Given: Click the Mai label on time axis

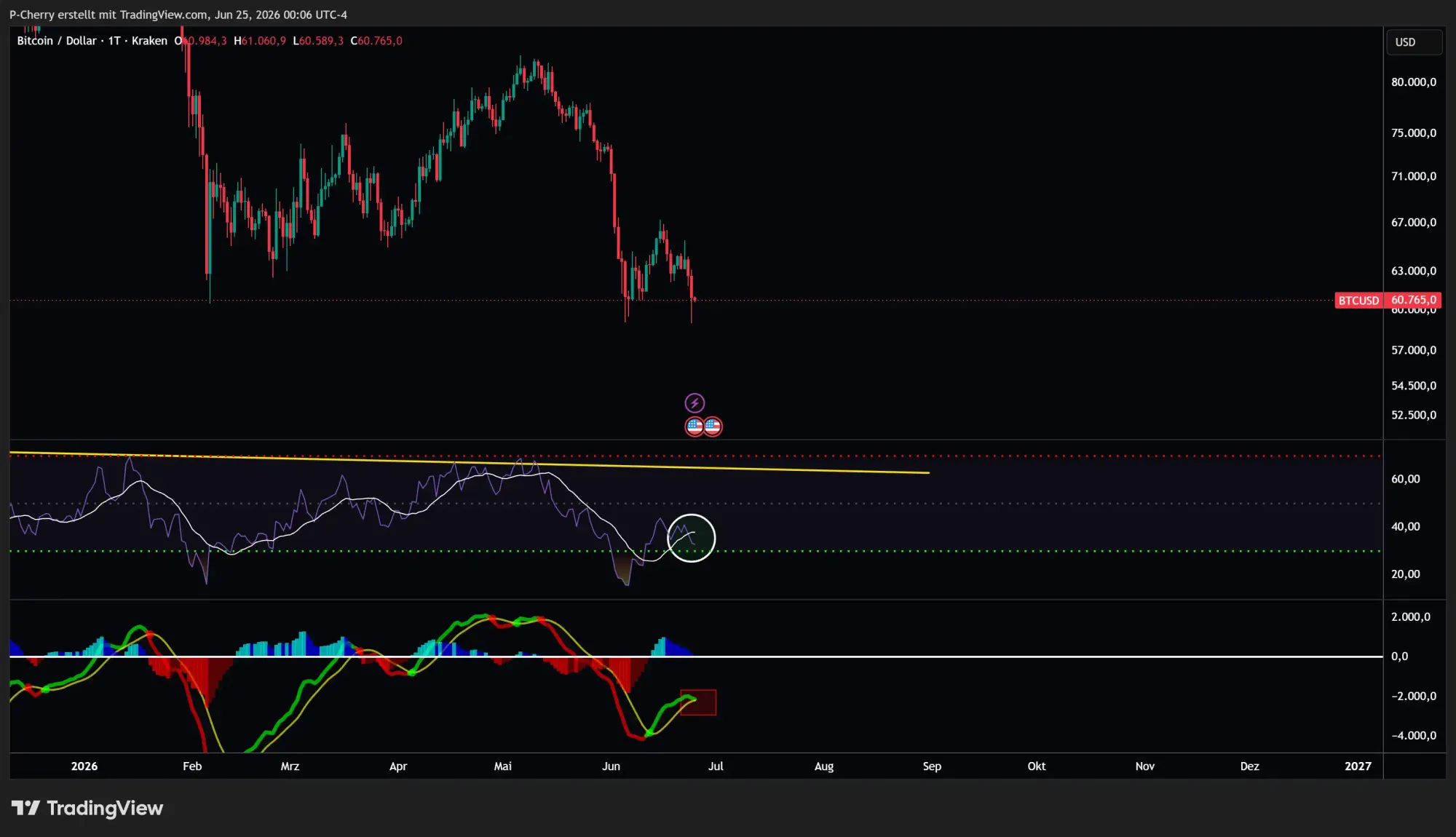Looking at the screenshot, I should click(x=503, y=766).
